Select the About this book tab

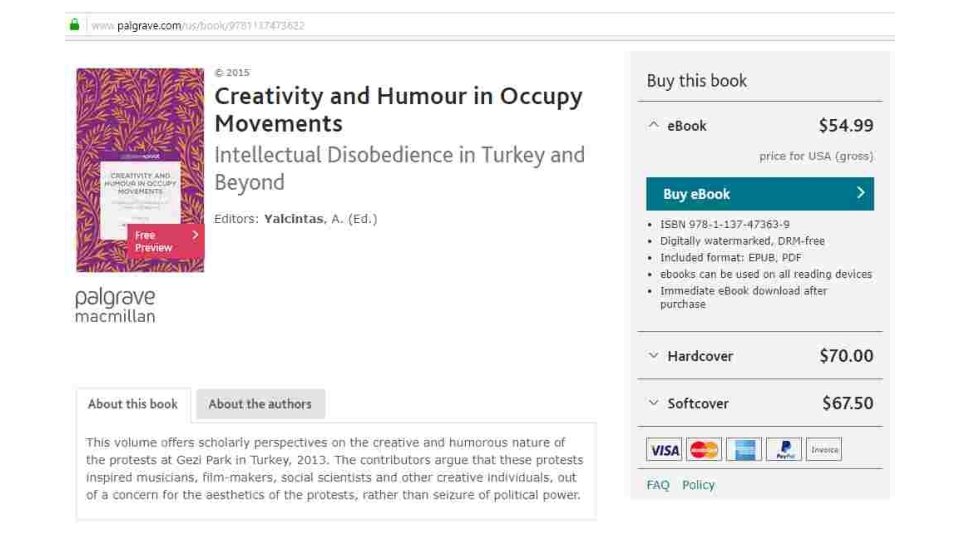(x=132, y=404)
